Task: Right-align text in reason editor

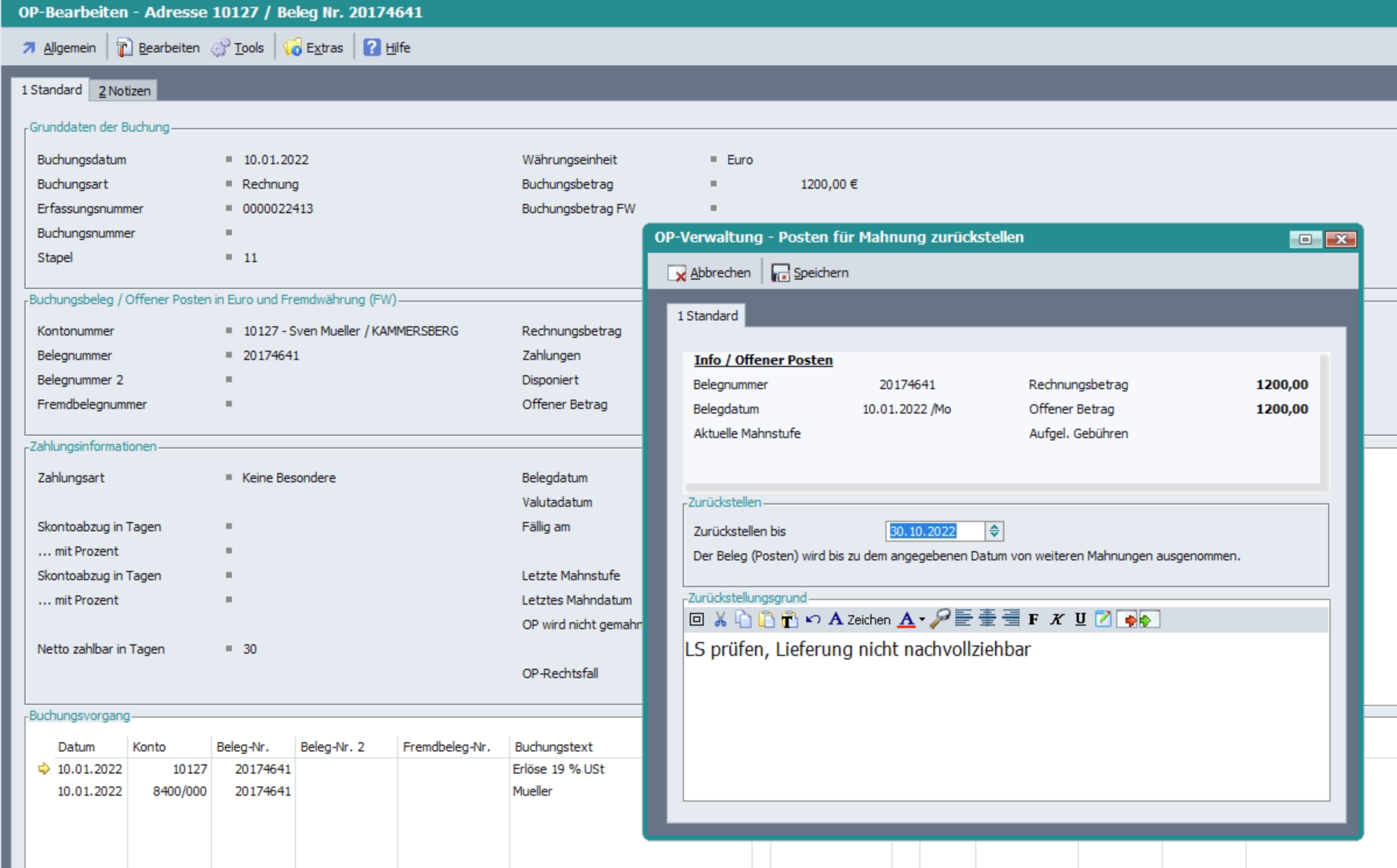Action: click(x=1011, y=618)
